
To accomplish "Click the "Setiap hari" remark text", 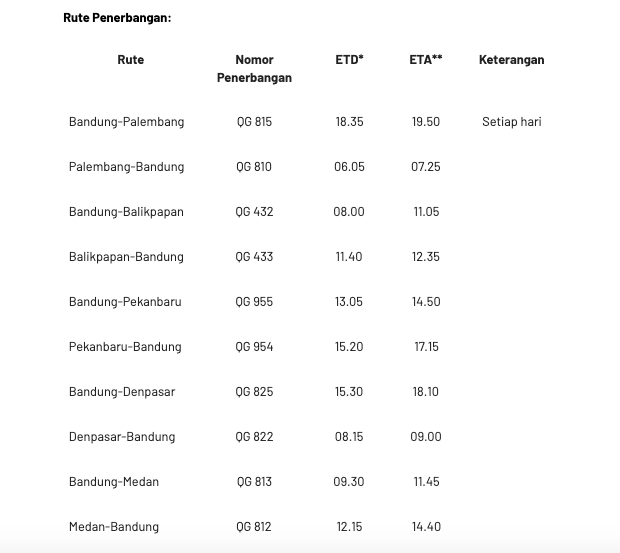I will (x=511, y=122).
